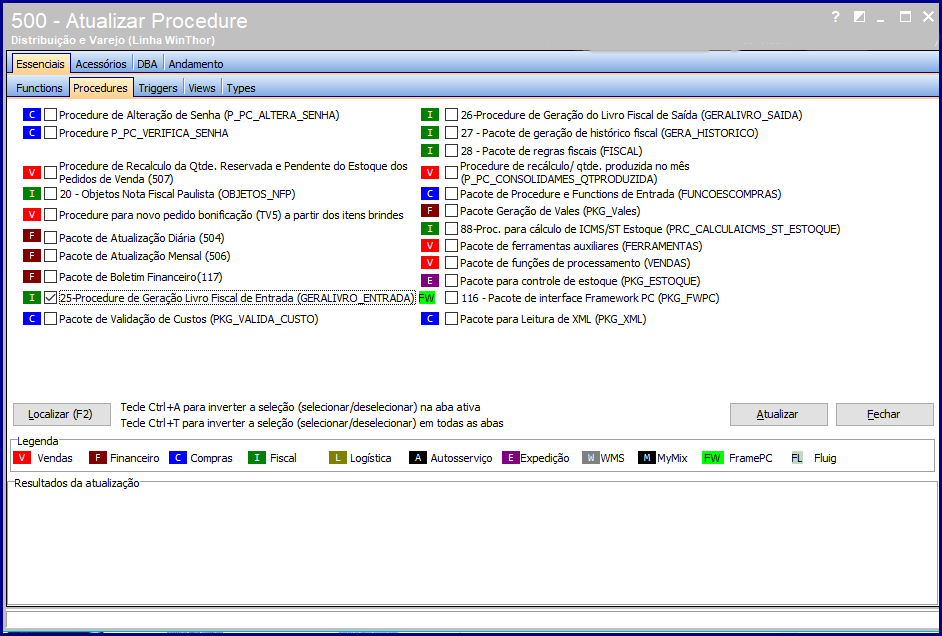Click the Autosserviço legend label
The width and height of the screenshot is (942, 636).
(x=461, y=458)
